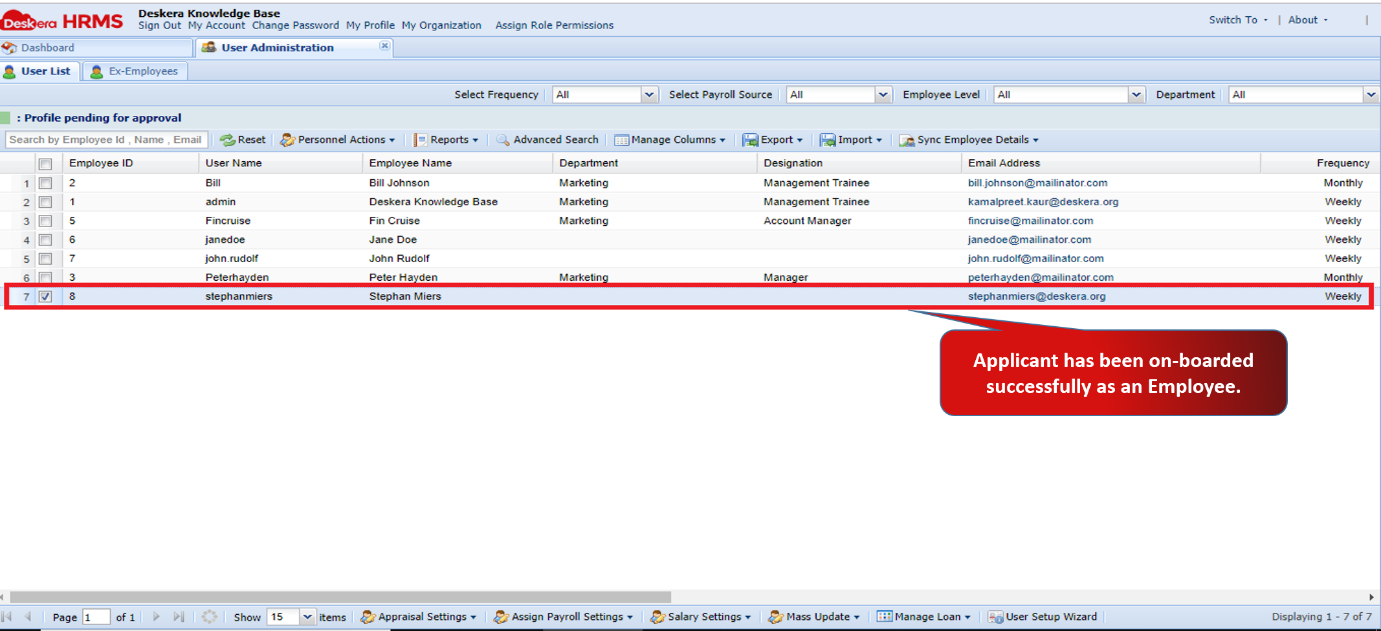1381x631 pixels.
Task: Click the horizontal scrollbar thumb
Action: pos(340,597)
